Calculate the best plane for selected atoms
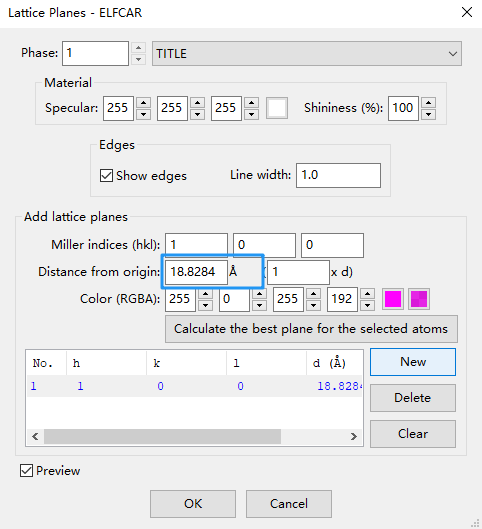This screenshot has height=529, width=482. click(x=311, y=329)
